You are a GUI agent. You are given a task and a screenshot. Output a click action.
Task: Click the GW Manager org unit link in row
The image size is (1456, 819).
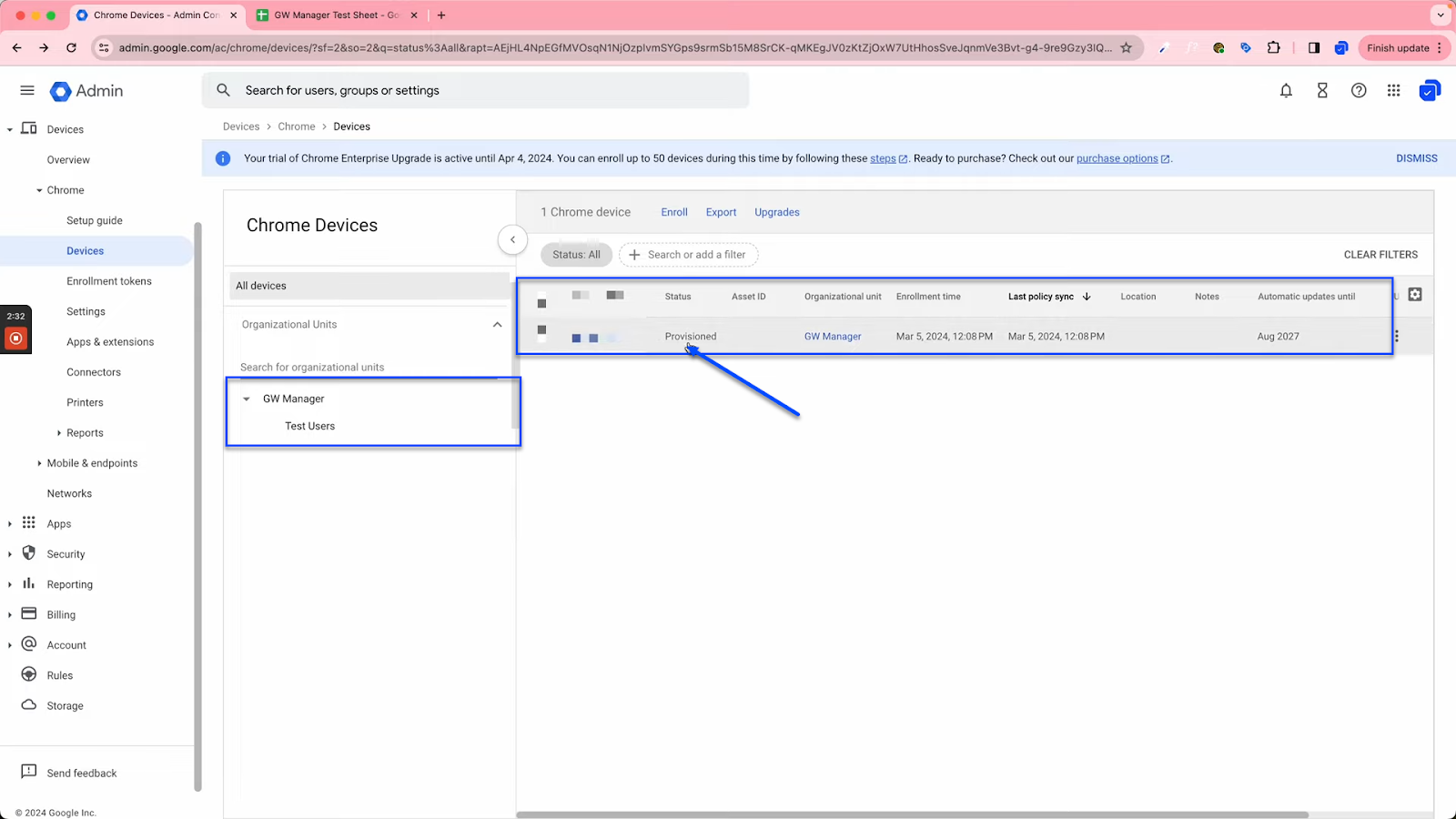(x=833, y=337)
